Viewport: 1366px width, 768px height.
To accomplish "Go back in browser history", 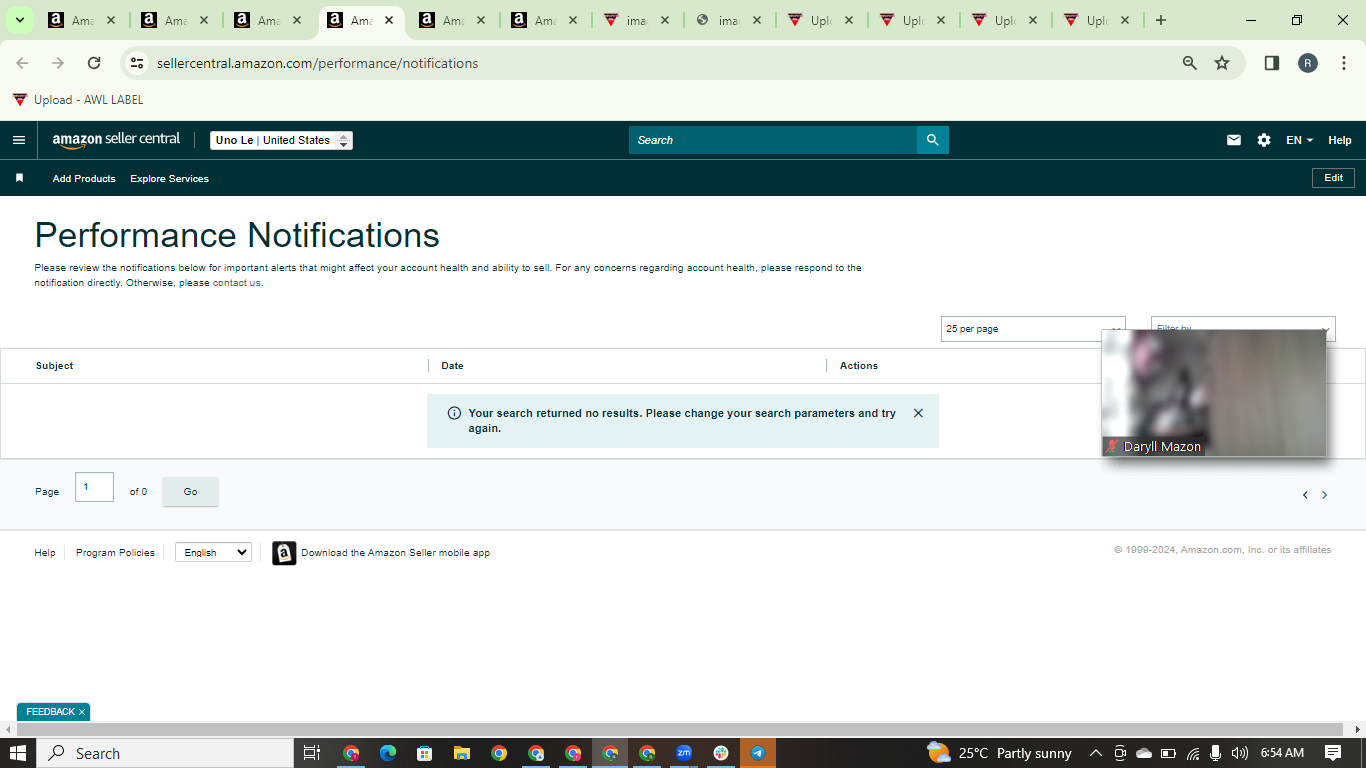I will 22,63.
